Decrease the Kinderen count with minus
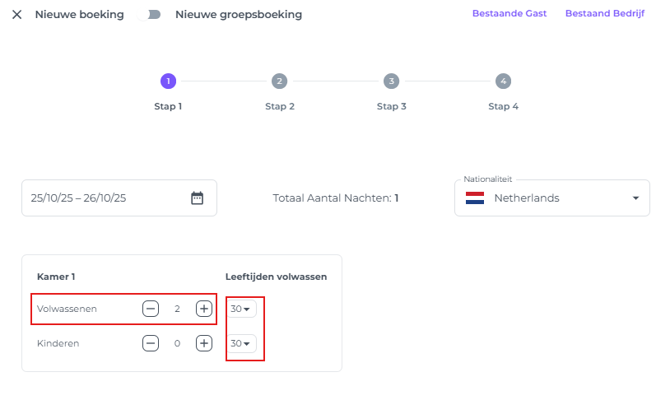Image resolution: width=670 pixels, height=414 pixels. 150,343
